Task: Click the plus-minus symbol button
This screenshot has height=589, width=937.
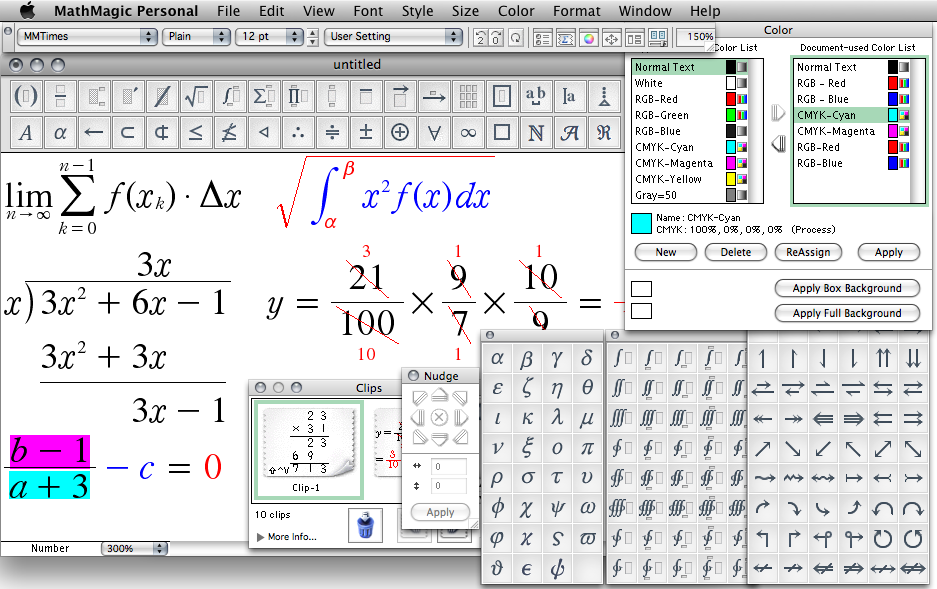Action: (366, 132)
